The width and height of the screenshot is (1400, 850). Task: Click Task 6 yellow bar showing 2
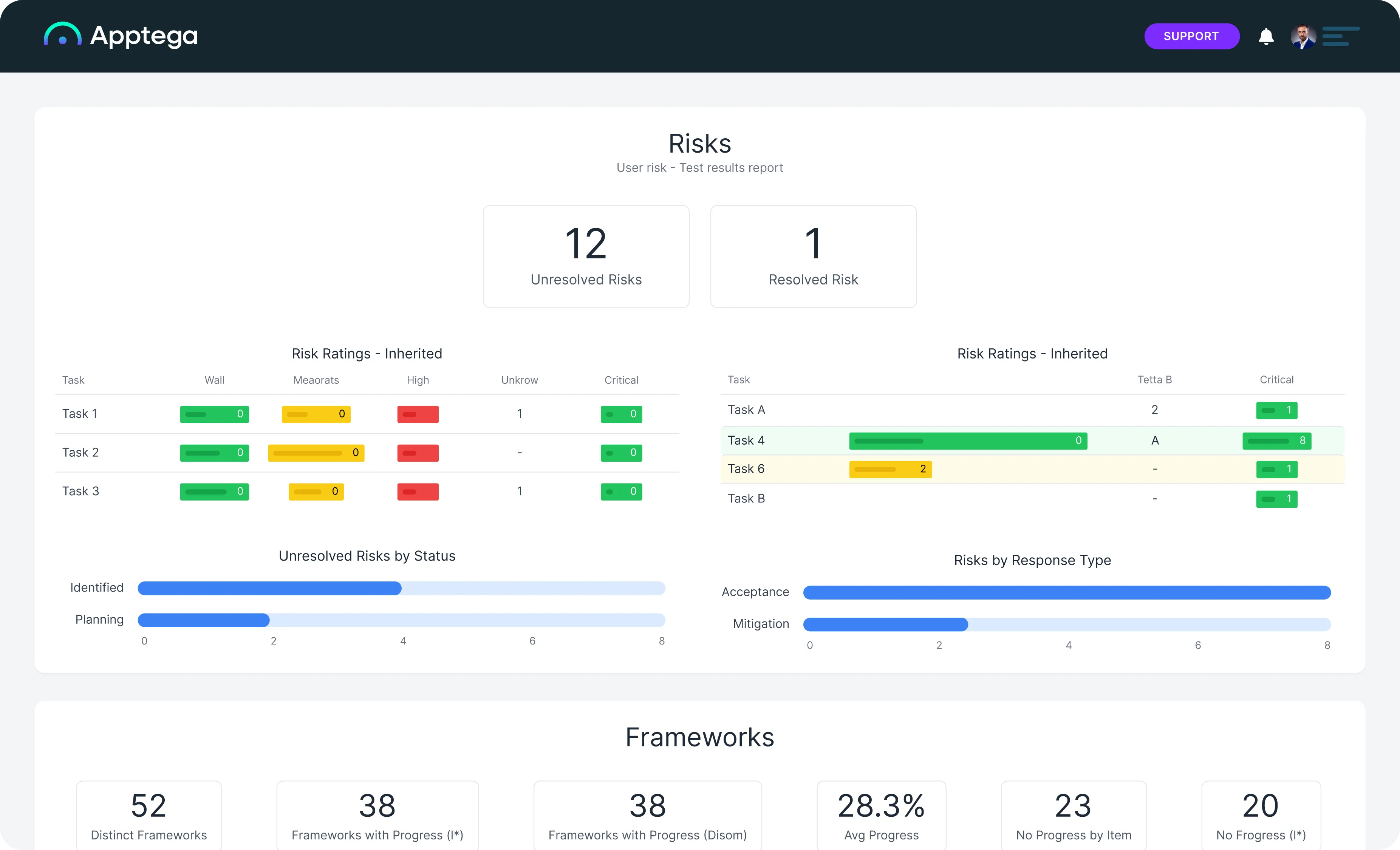(890, 469)
